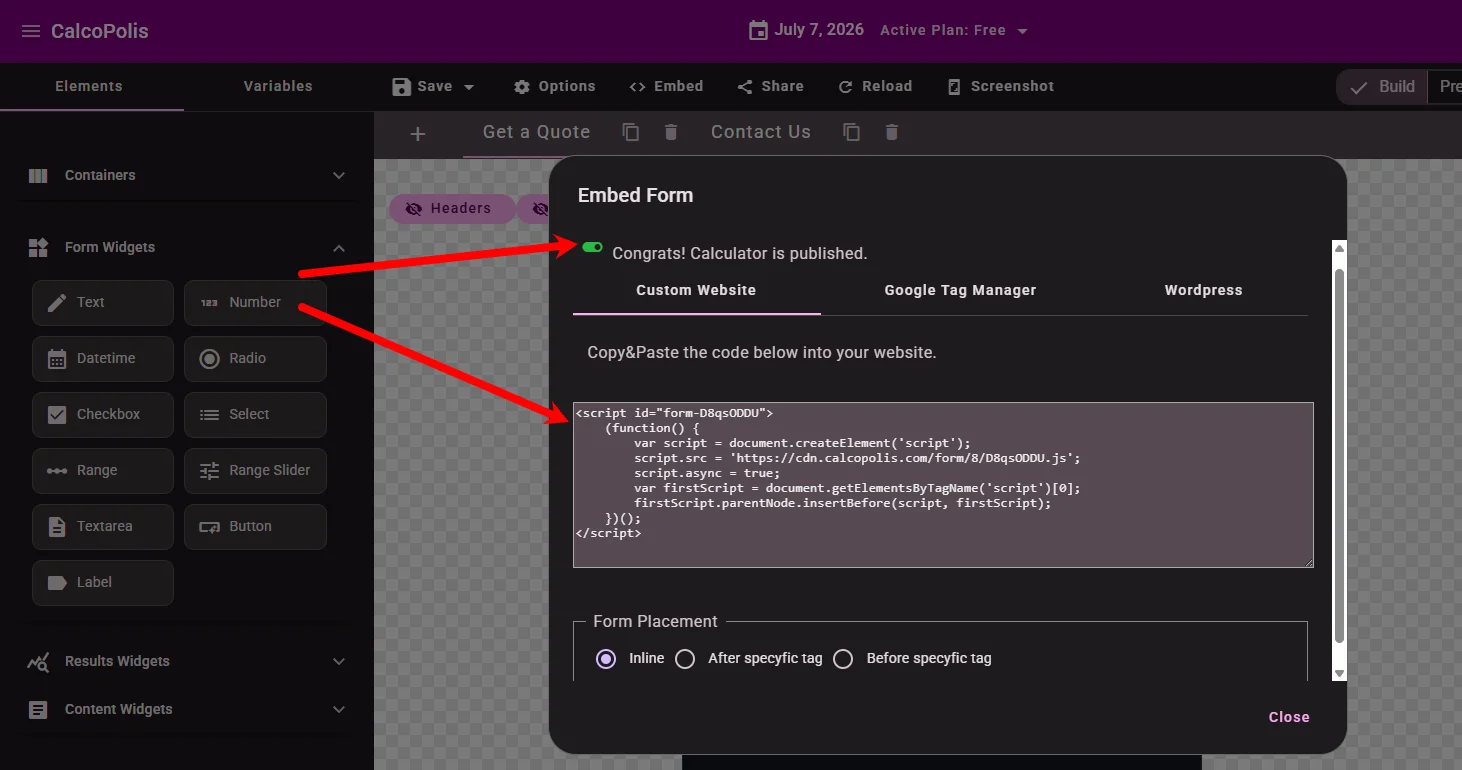Click the Save floppy disk icon
This screenshot has width=1462, height=770.
click(402, 86)
